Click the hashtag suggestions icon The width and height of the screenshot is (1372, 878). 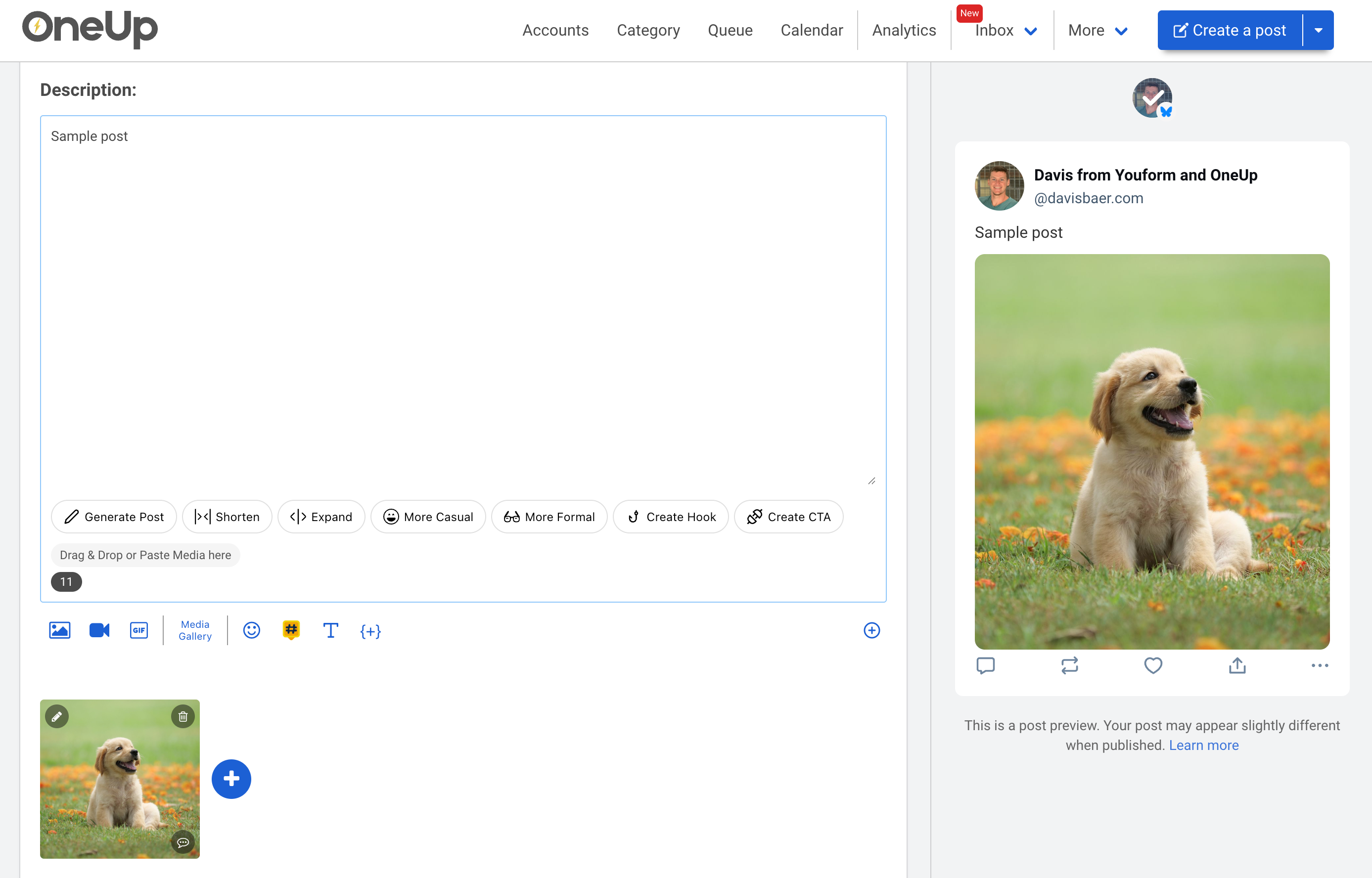[291, 630]
